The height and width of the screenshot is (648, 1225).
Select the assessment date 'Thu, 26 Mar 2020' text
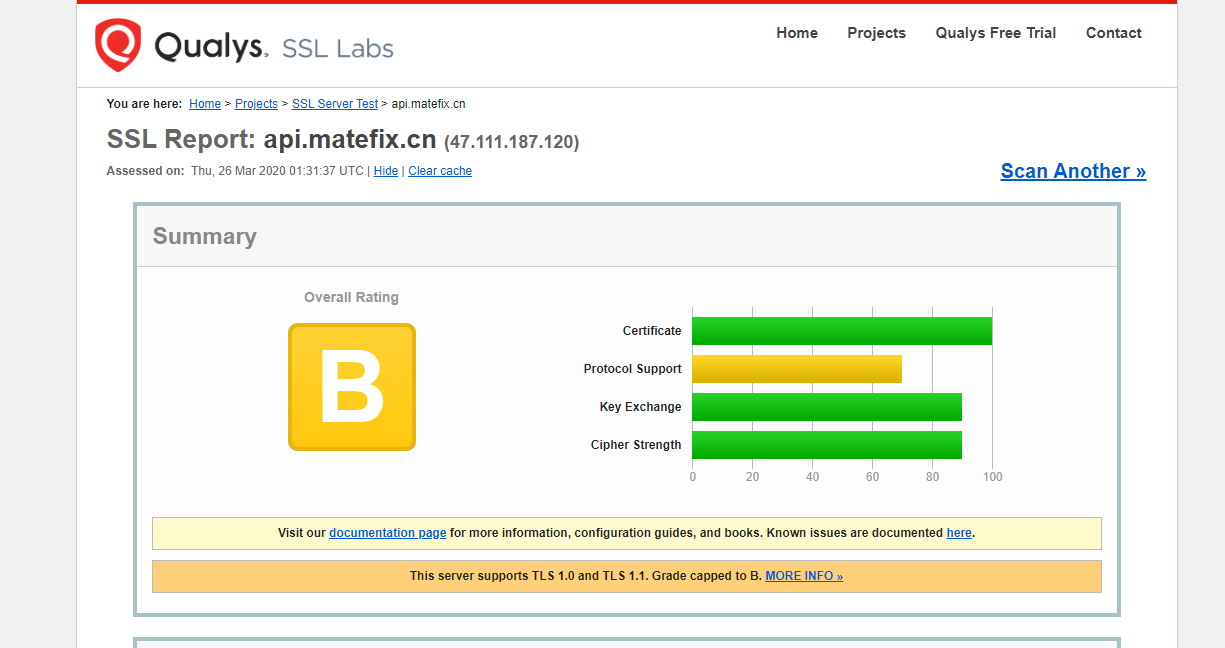240,171
